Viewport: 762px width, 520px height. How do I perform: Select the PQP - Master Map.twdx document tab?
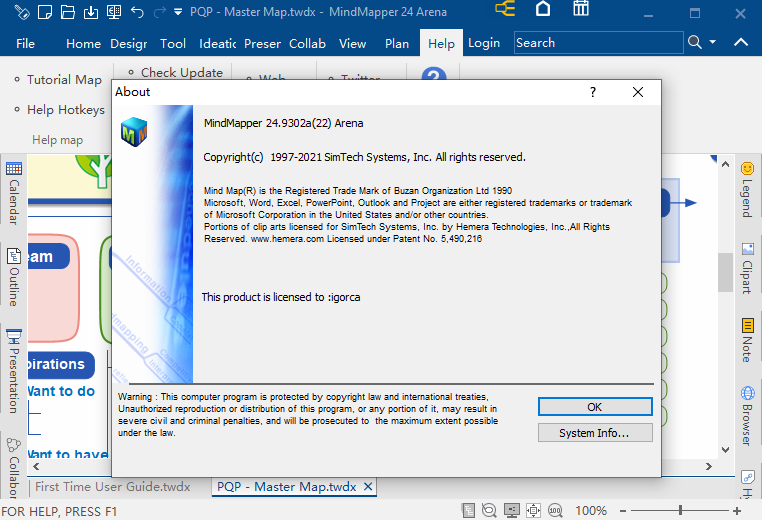(287, 486)
